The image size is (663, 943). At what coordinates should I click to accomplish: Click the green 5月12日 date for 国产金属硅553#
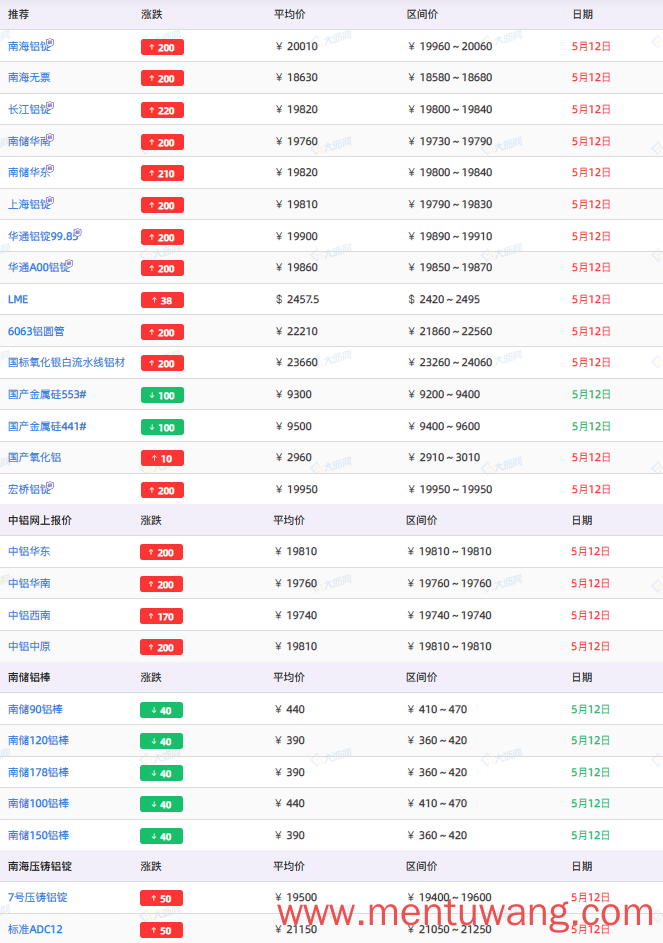click(x=591, y=395)
